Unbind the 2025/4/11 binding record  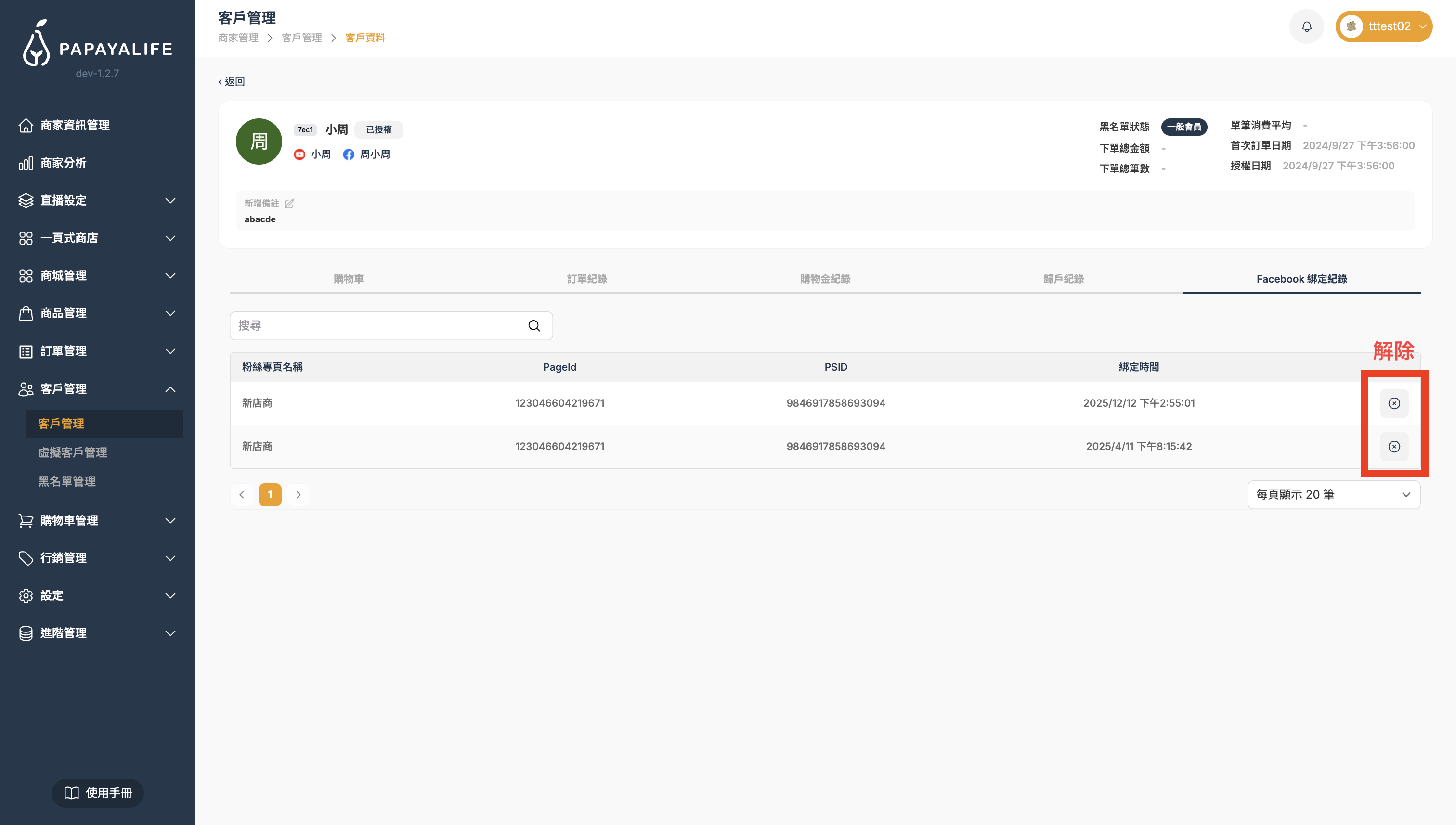[1394, 447]
